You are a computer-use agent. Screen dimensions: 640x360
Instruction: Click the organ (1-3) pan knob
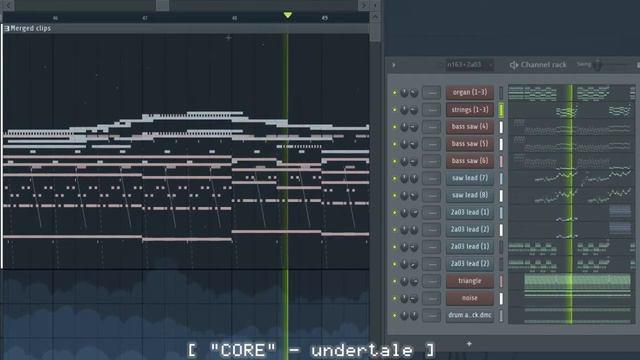[404, 93]
